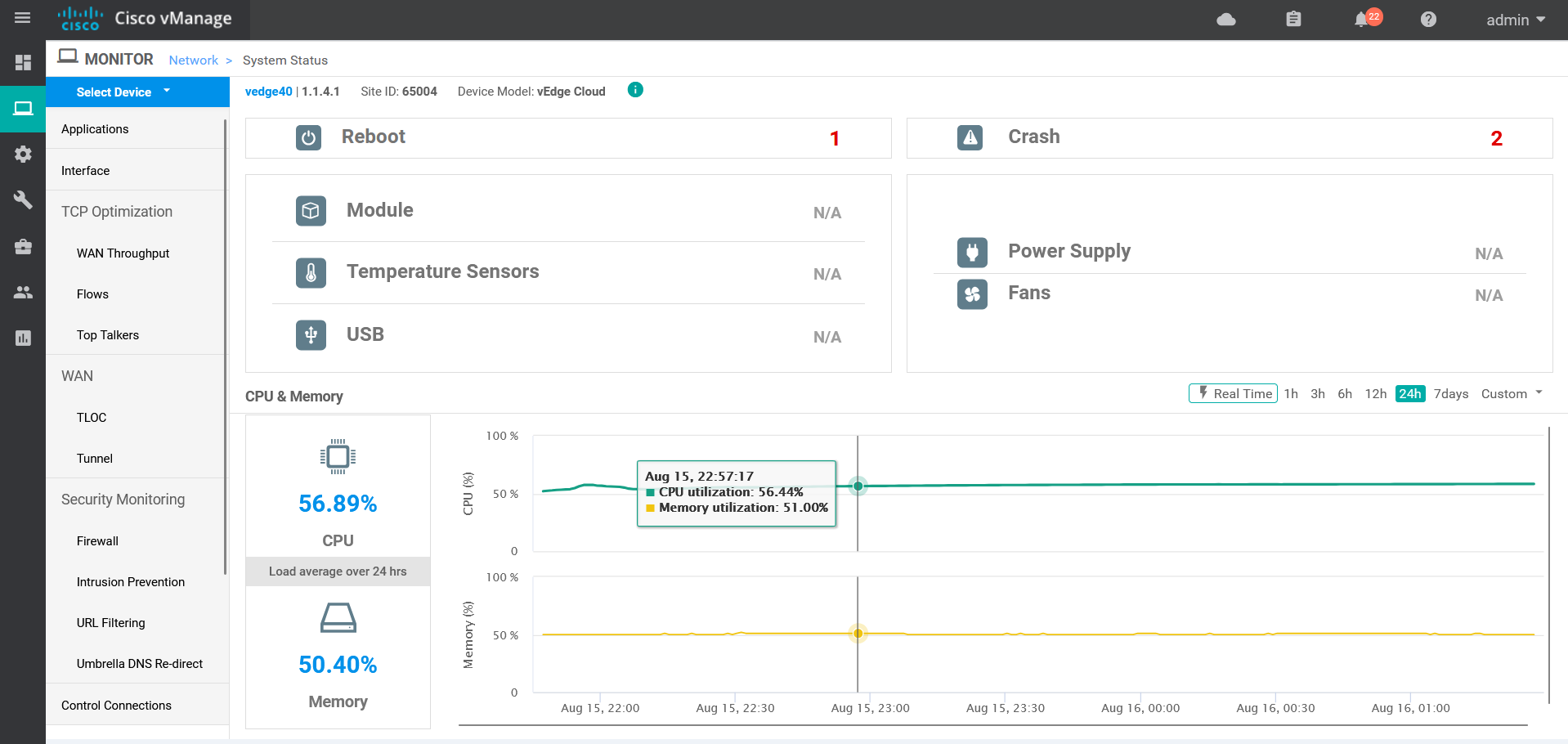The width and height of the screenshot is (1568, 744).
Task: Open the admin user dropdown
Action: [x=1516, y=20]
